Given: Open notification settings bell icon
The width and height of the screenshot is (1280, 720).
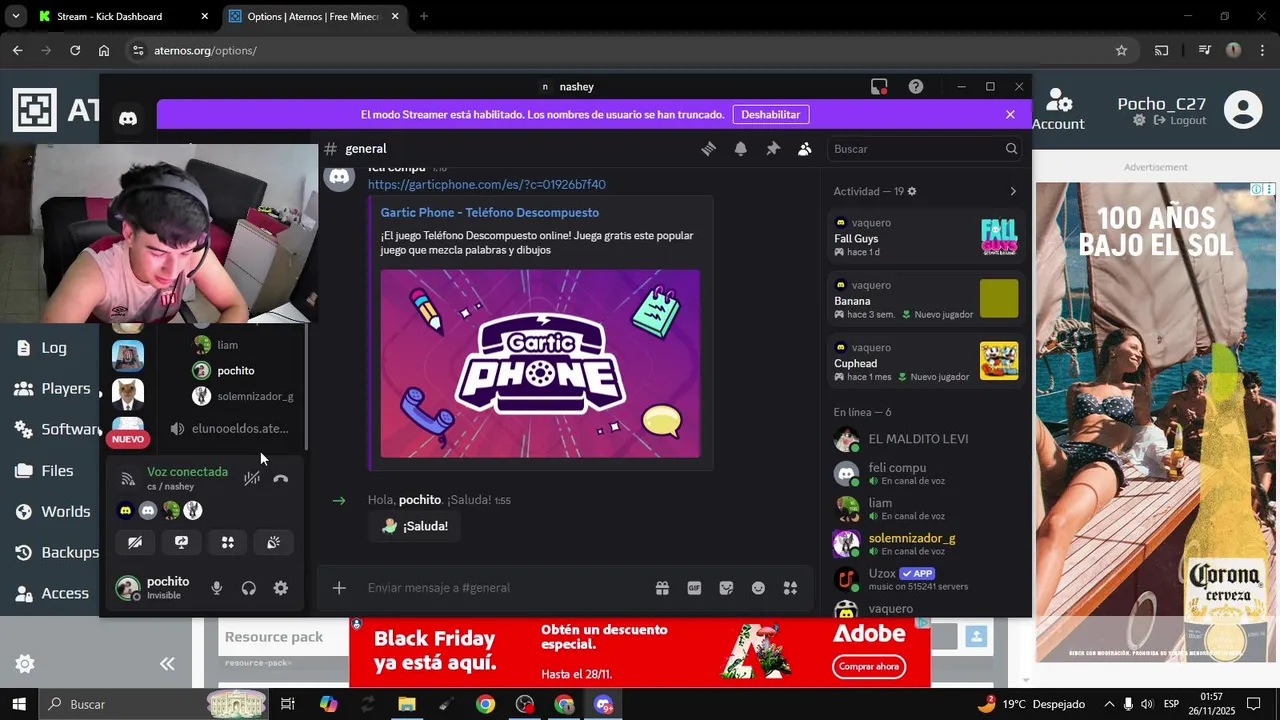Looking at the screenshot, I should (741, 149).
